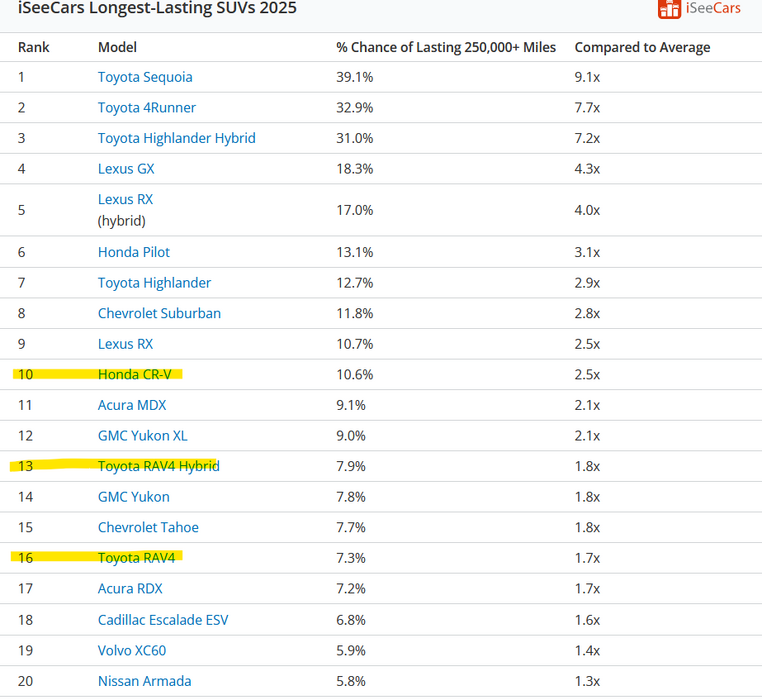Click the Toyota RAV4 link in rank 16
Image resolution: width=762 pixels, height=700 pixels.
tap(136, 558)
